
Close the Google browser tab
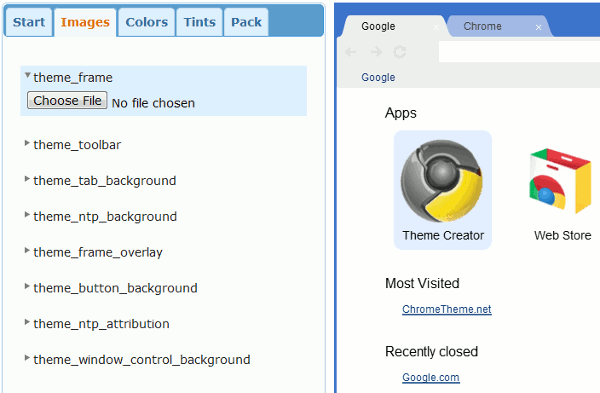point(436,27)
